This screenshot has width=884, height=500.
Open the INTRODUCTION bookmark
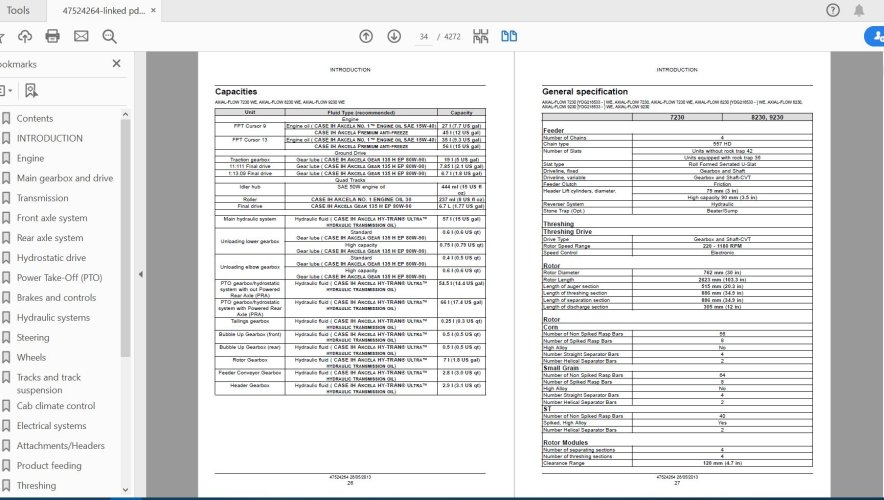point(50,138)
